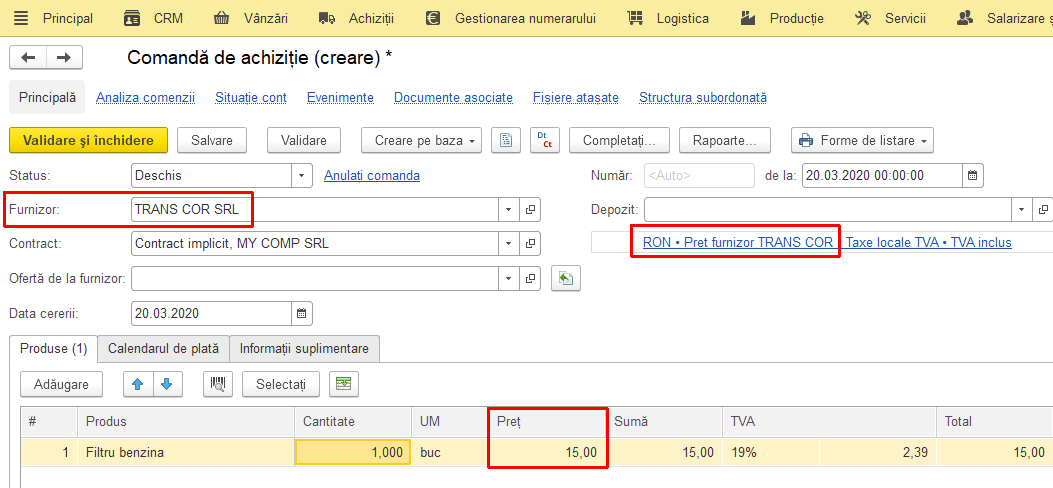Viewport: 1053px width, 488px height.
Task: Select the Filtru benzina product cell
Action: click(x=187, y=453)
